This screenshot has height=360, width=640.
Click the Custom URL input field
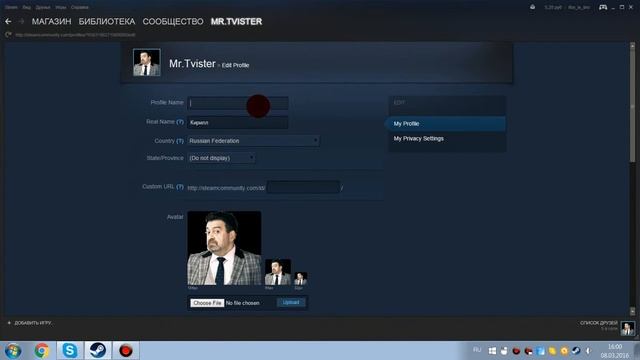coord(304,187)
